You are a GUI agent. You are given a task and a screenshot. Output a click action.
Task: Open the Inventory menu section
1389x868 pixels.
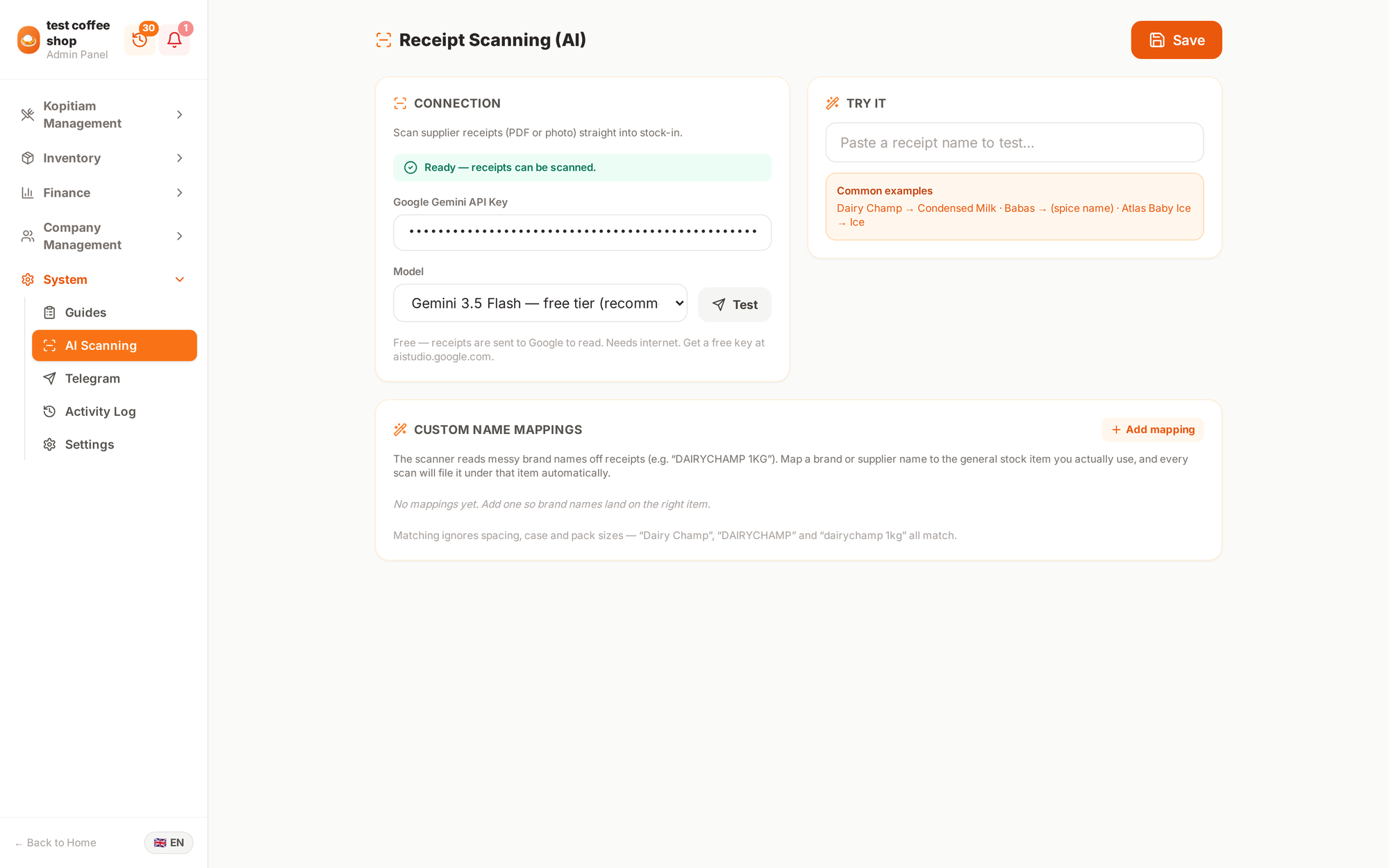104,158
